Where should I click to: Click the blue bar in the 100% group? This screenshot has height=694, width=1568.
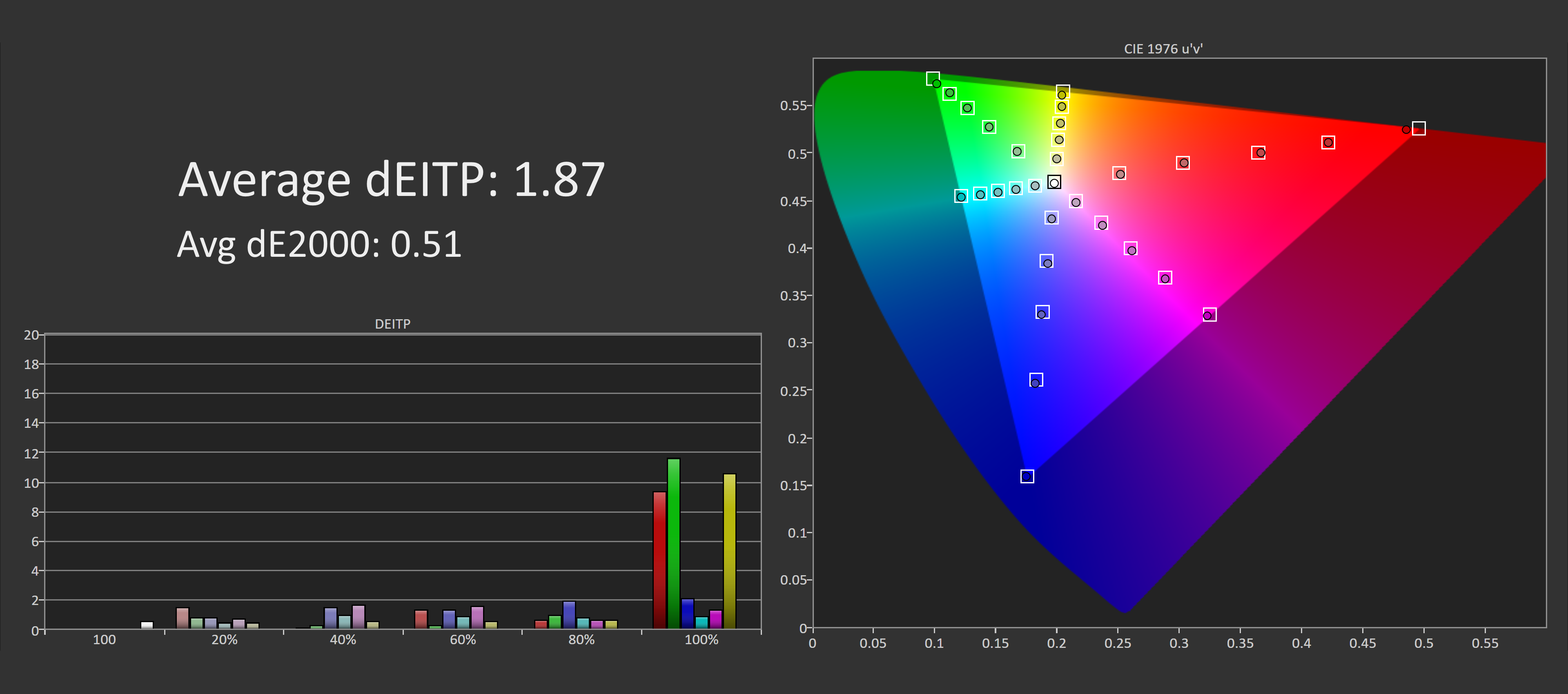[687, 613]
